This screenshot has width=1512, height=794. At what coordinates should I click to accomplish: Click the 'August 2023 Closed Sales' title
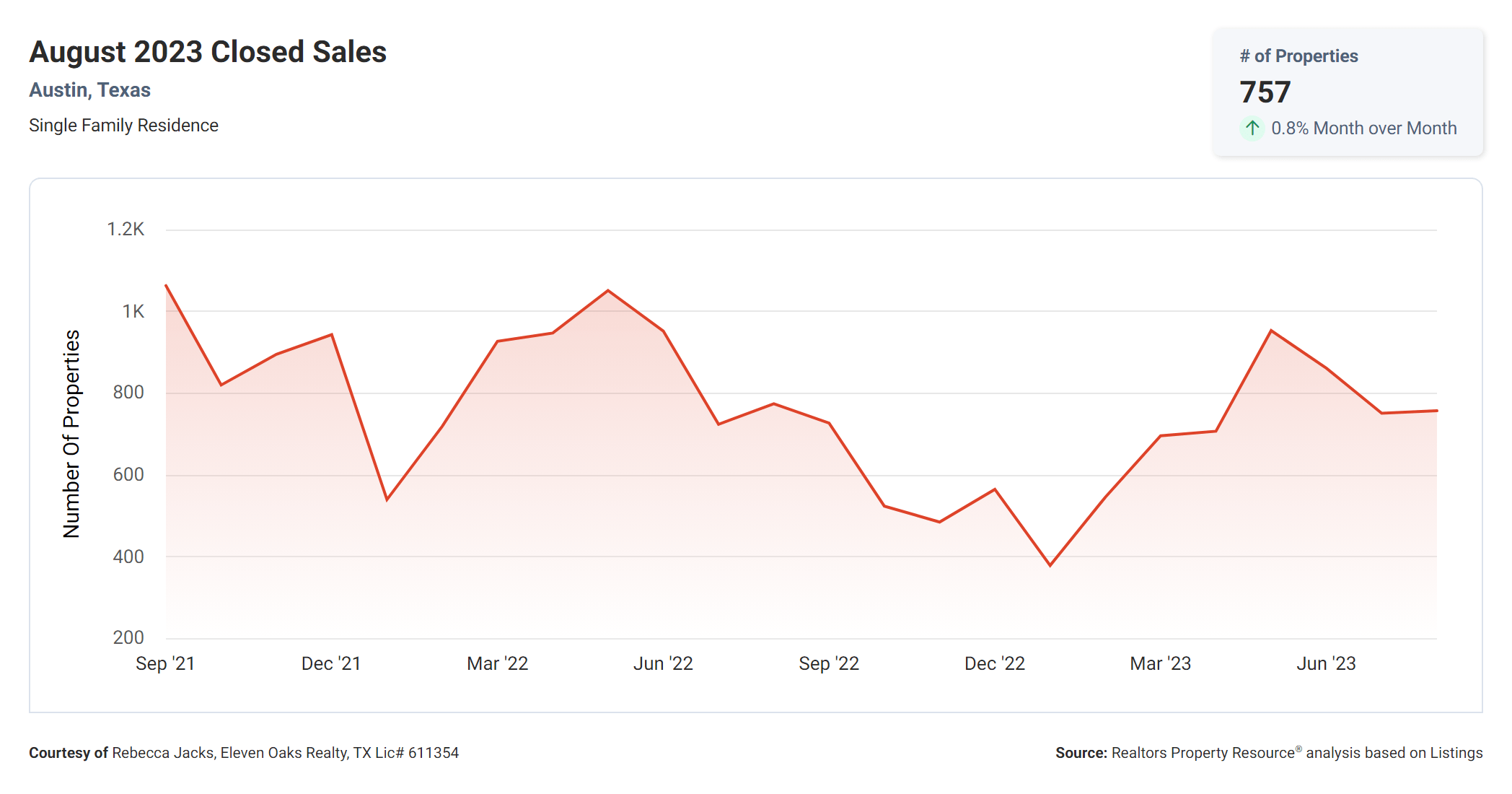coord(208,52)
